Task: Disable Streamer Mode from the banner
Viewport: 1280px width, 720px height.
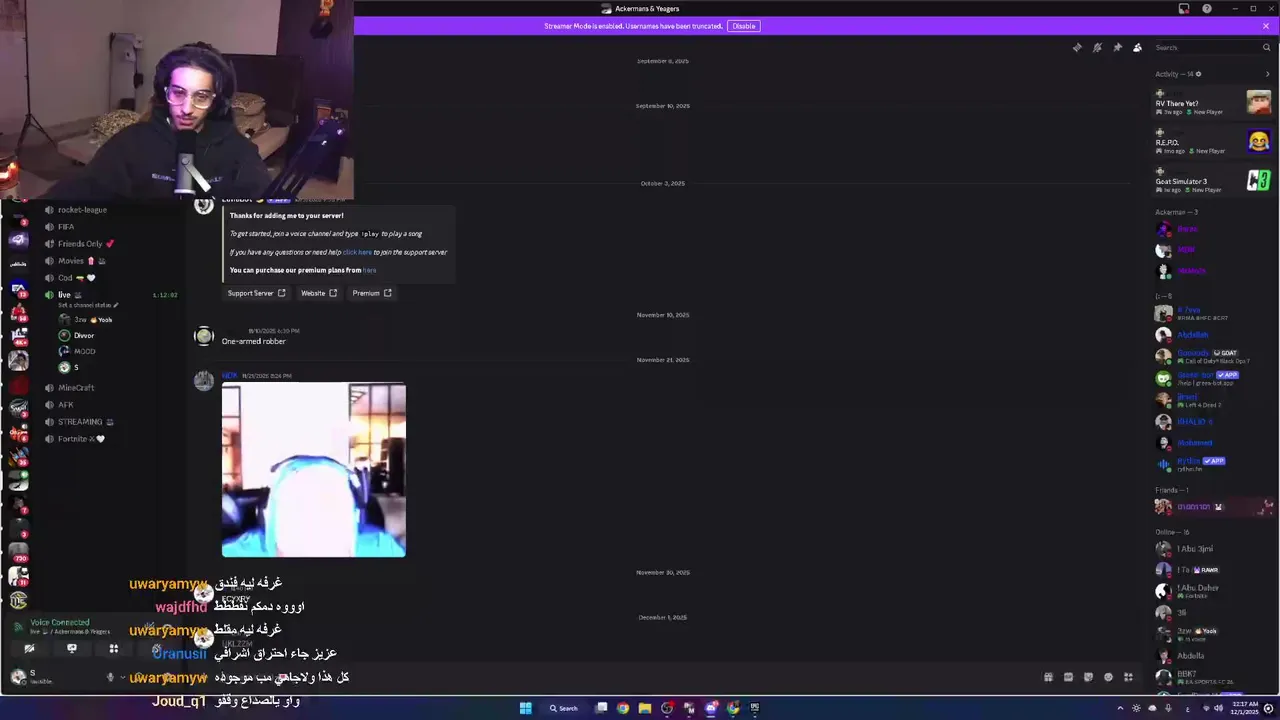Action: coord(744,26)
